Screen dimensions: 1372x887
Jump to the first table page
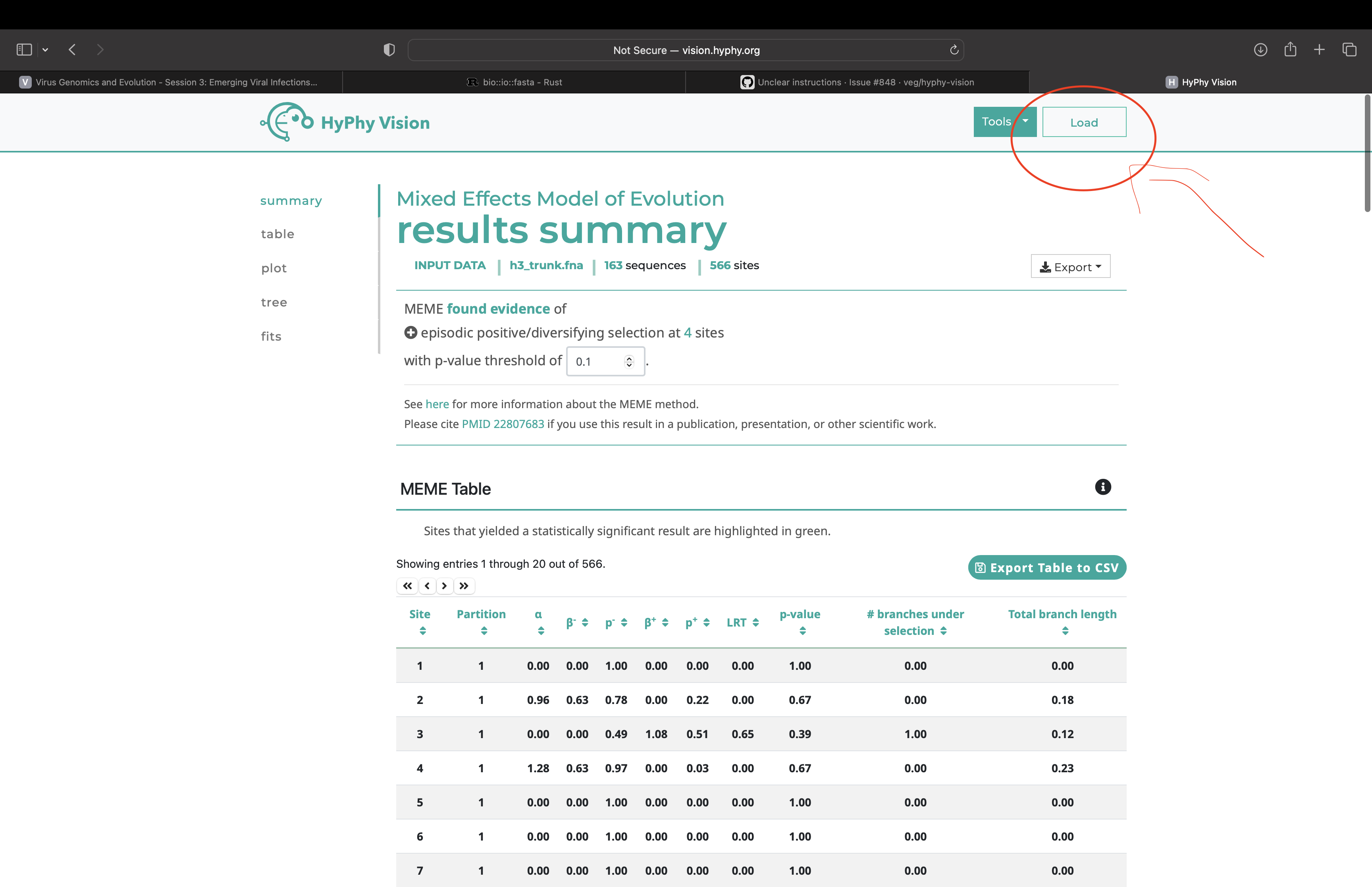tap(407, 586)
